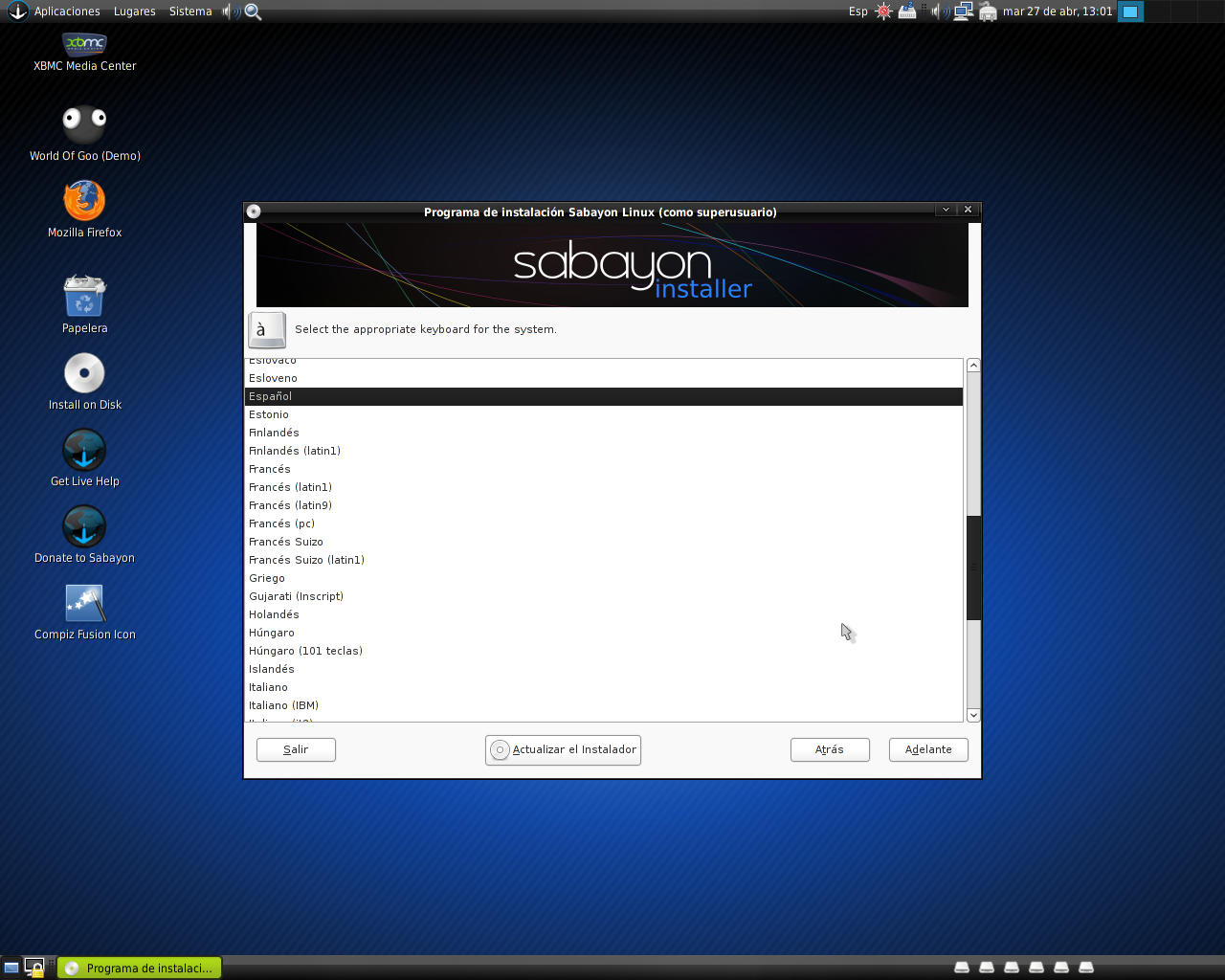Open Get Live Help desktop icon
This screenshot has height=980, width=1225.
84,450
